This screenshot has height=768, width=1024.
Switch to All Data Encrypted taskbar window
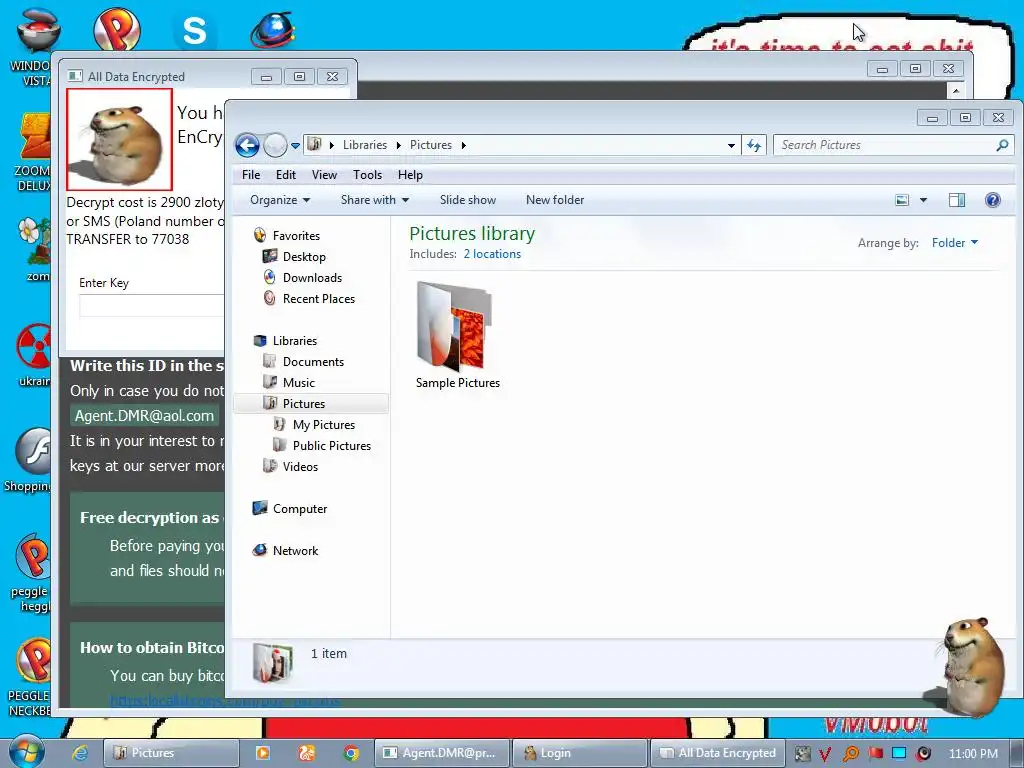pos(717,752)
